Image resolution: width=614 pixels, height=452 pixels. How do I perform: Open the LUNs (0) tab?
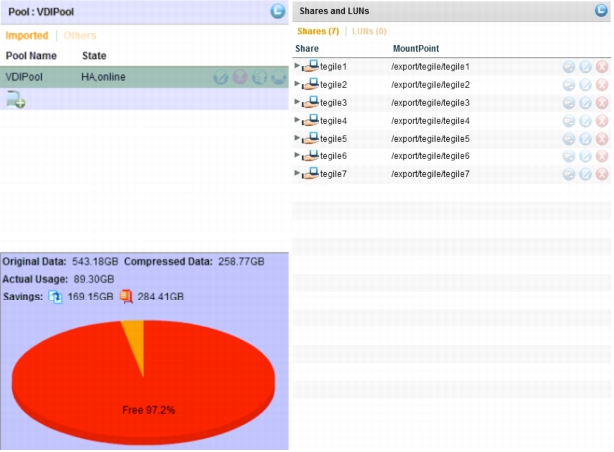point(369,31)
